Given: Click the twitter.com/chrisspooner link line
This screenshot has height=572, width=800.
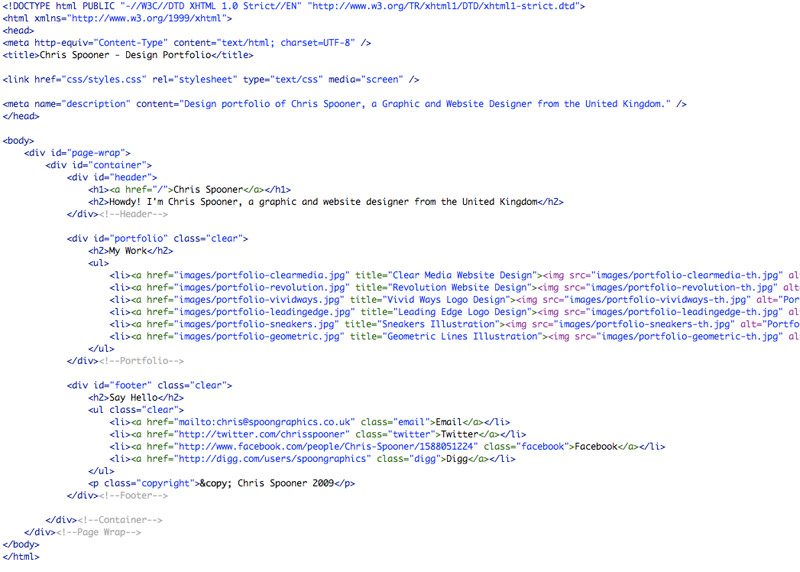Looking at the screenshot, I should point(318,435).
